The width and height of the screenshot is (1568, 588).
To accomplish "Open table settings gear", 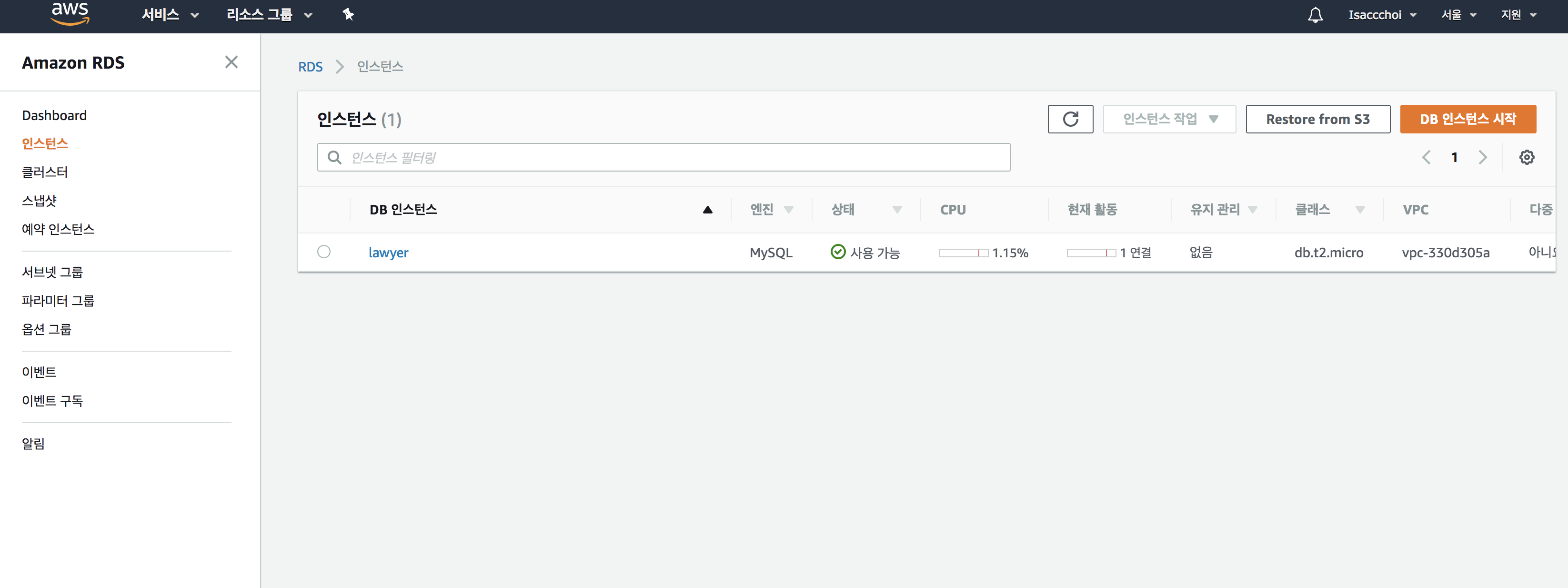I will click(1527, 157).
